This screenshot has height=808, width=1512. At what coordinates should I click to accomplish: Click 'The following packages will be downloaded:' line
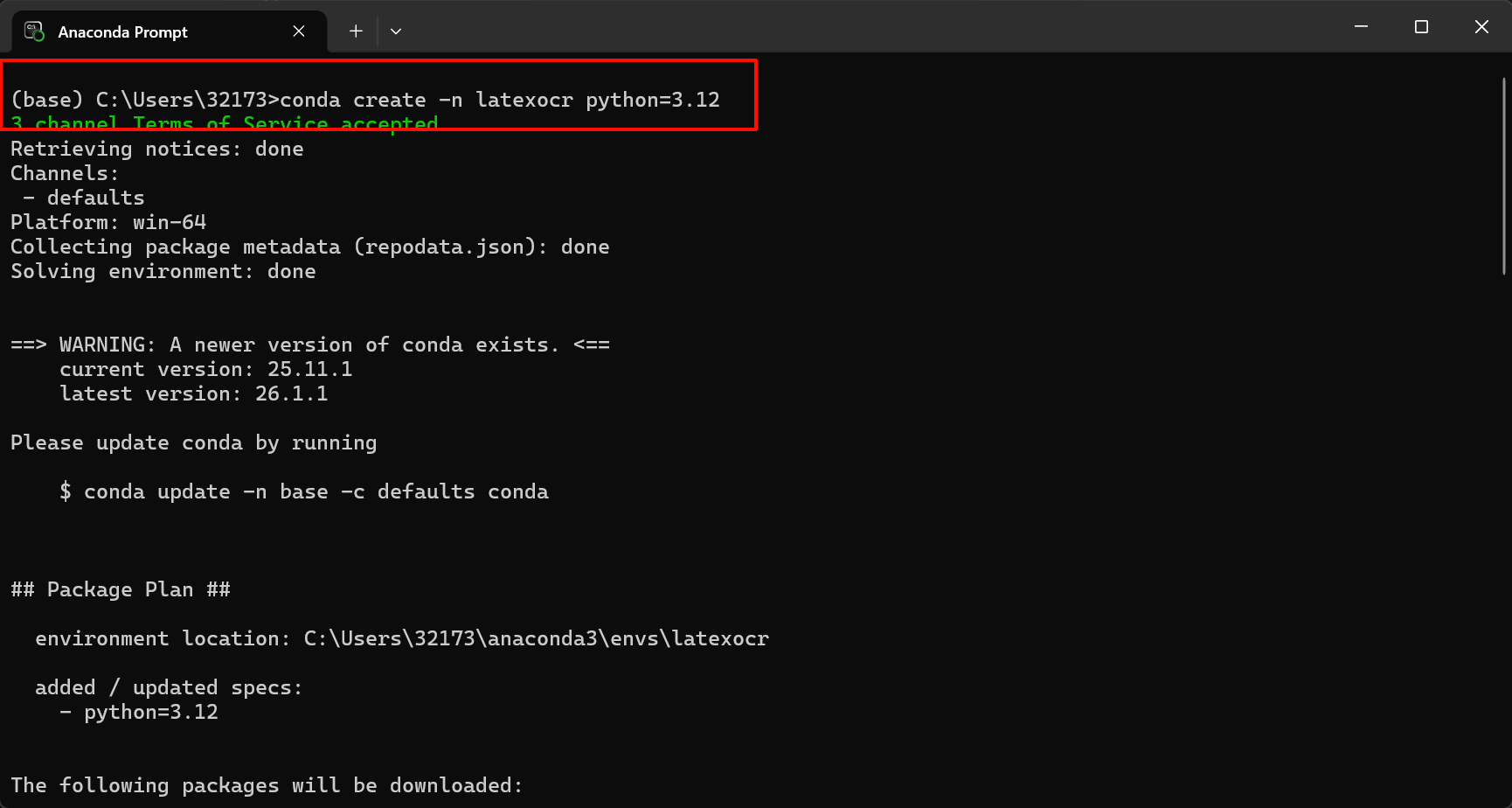267,786
